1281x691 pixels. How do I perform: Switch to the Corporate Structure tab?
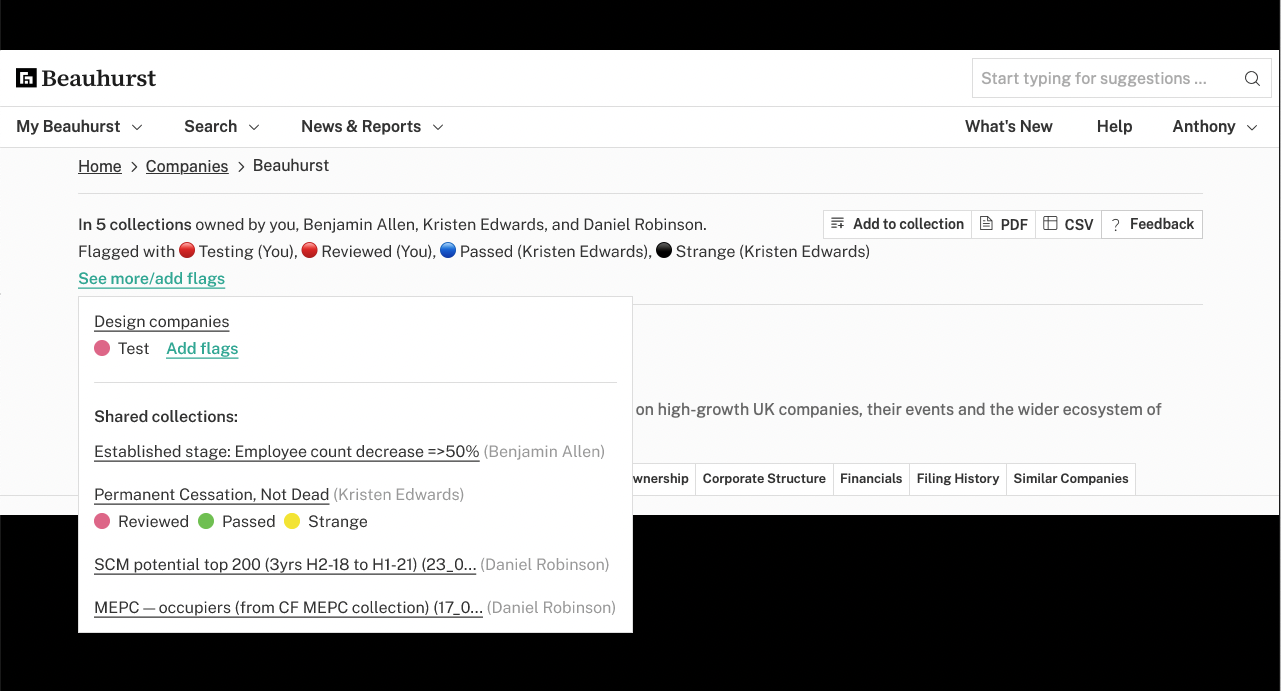click(x=764, y=478)
